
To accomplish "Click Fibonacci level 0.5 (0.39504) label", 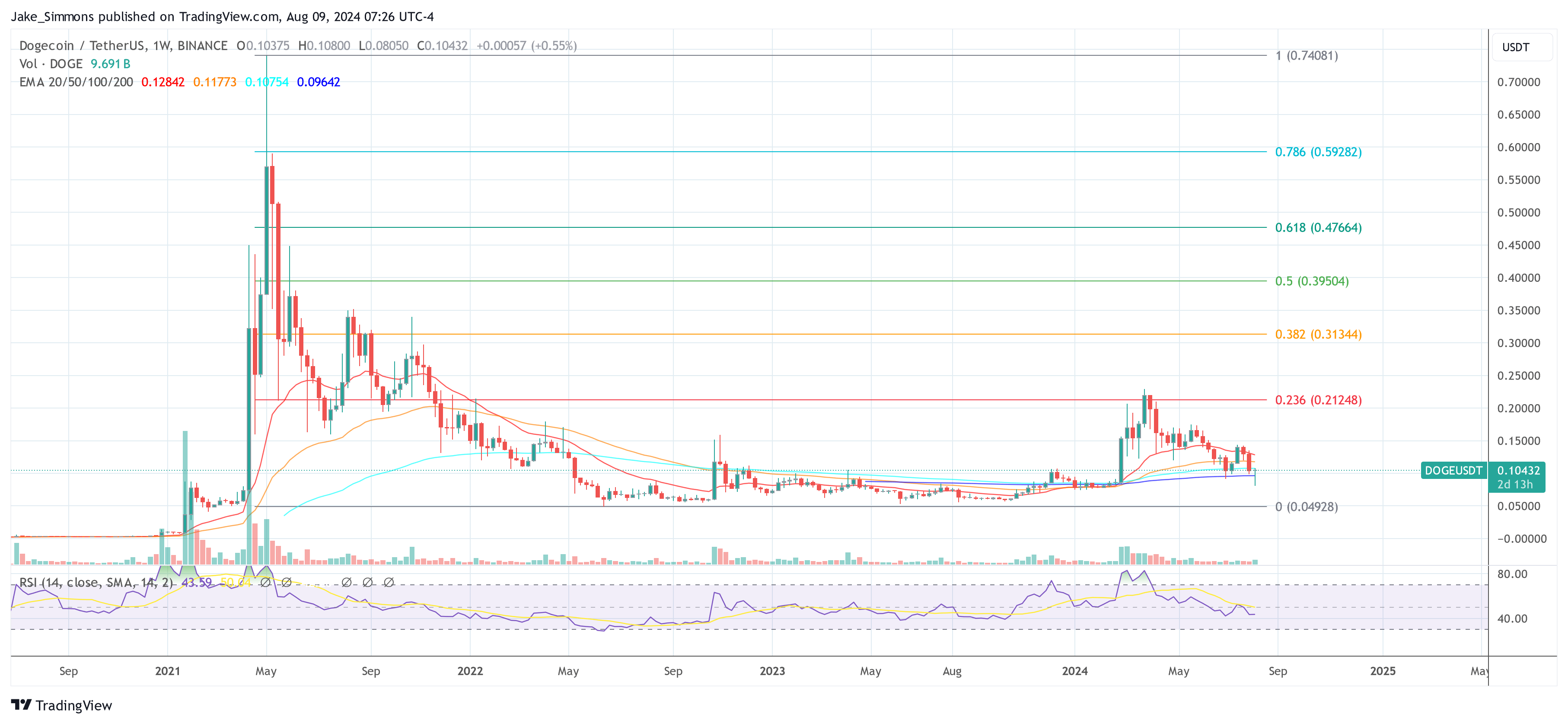I will [1312, 281].
